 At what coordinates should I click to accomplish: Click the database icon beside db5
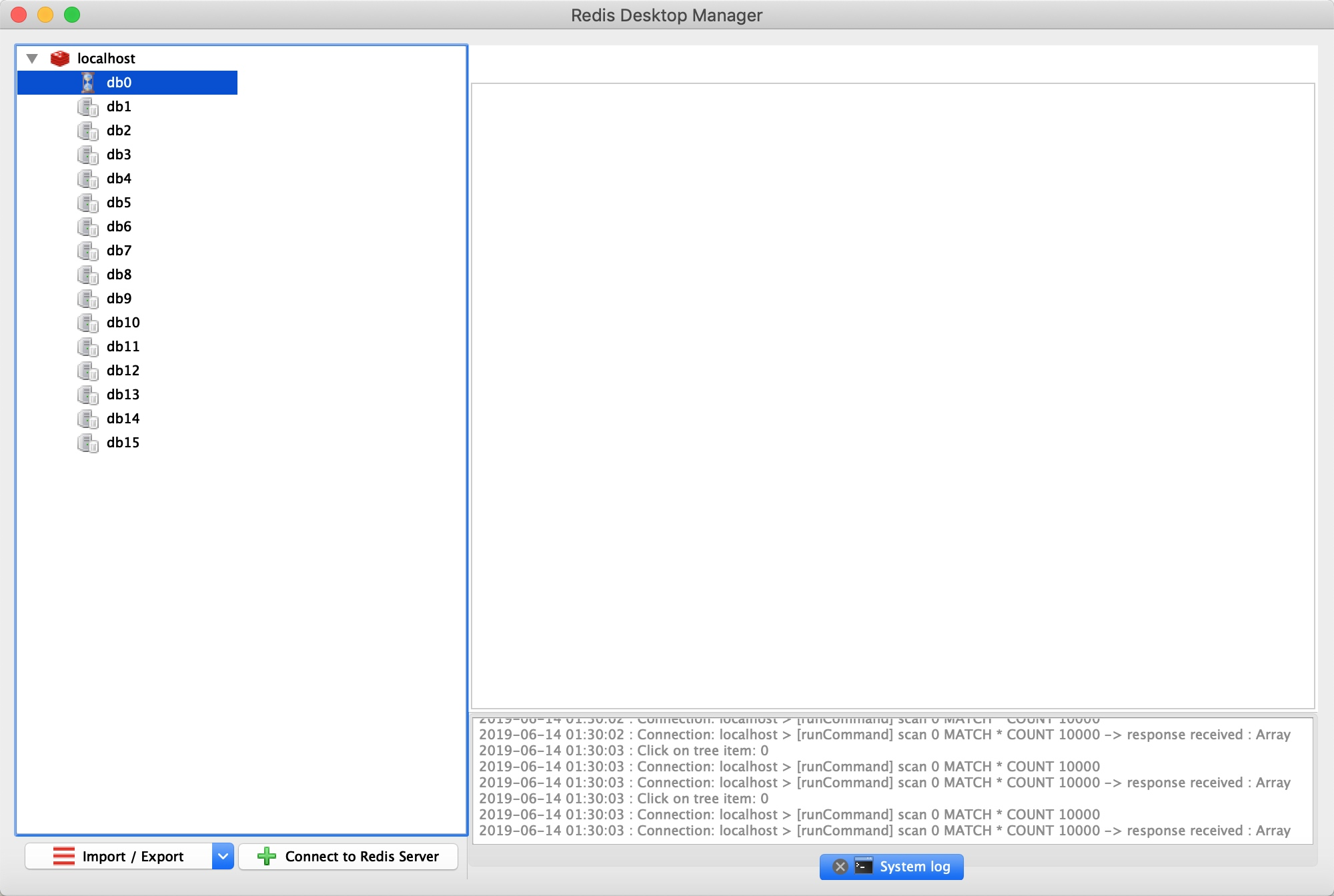pos(87,203)
